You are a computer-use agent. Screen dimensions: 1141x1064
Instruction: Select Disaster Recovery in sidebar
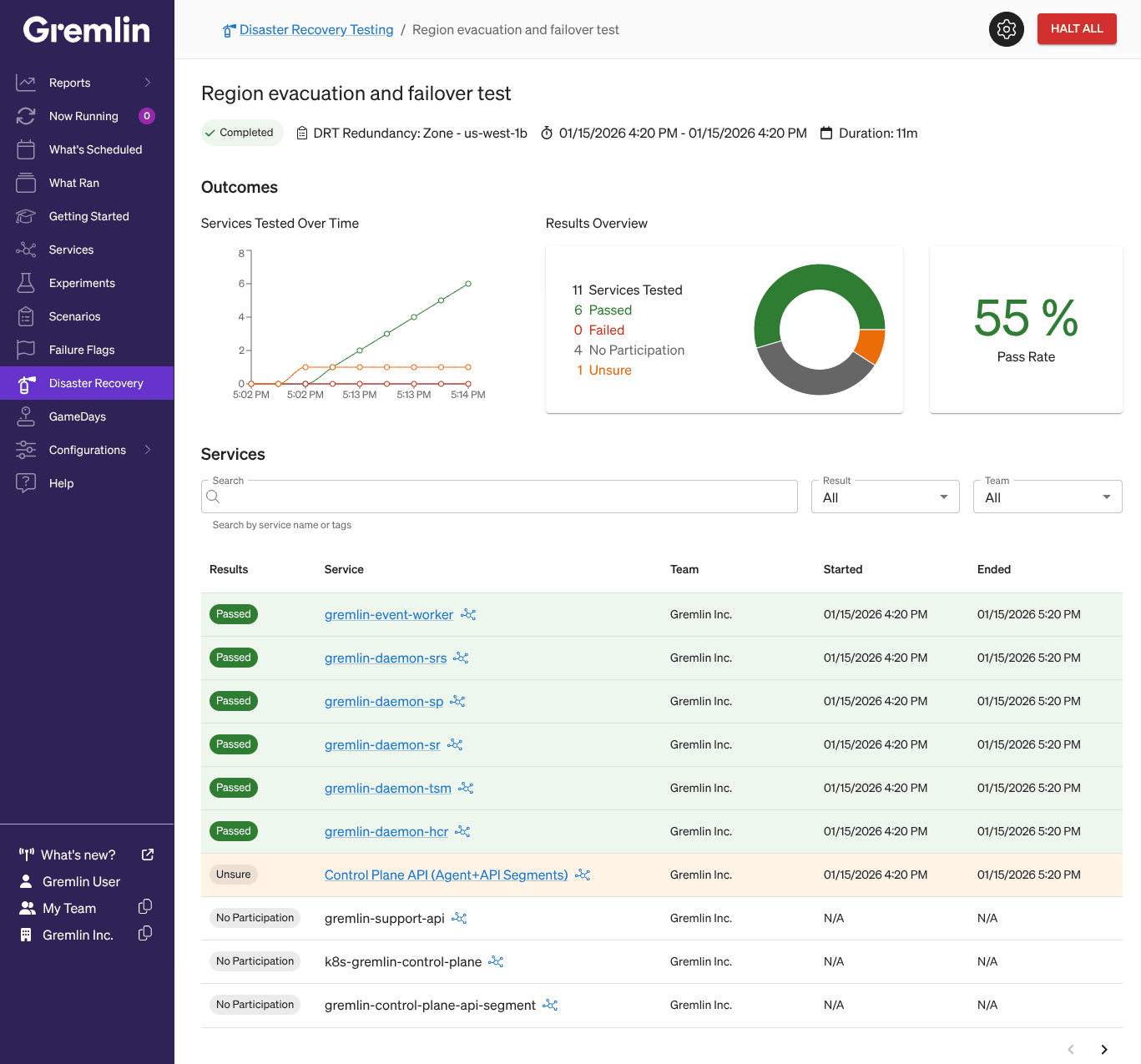click(87, 383)
